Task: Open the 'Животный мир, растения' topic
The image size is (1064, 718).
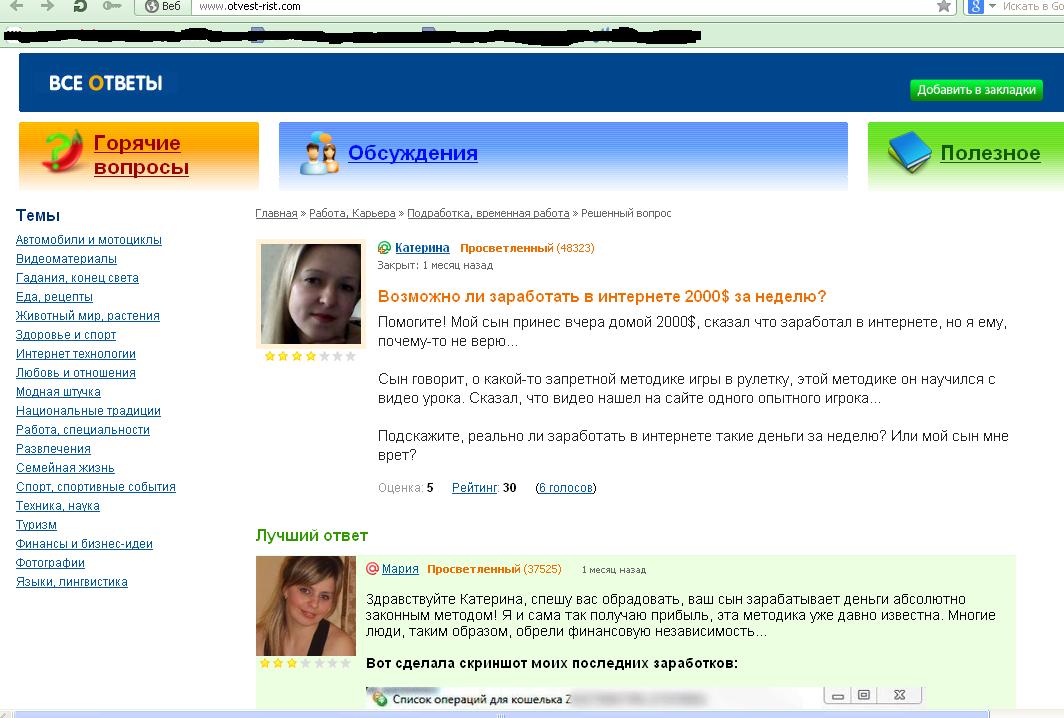Action: pos(88,316)
